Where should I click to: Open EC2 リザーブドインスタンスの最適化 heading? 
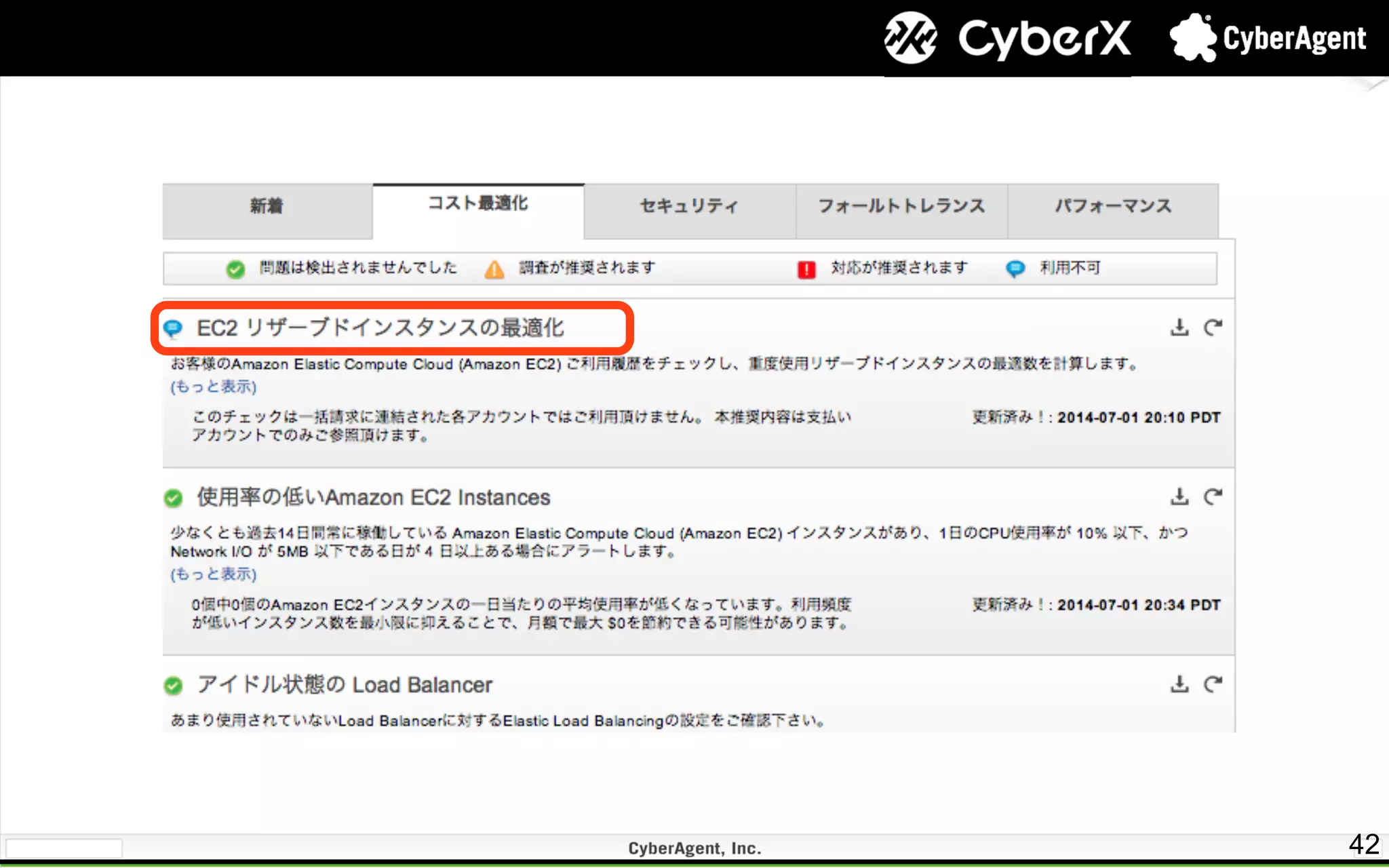point(380,328)
